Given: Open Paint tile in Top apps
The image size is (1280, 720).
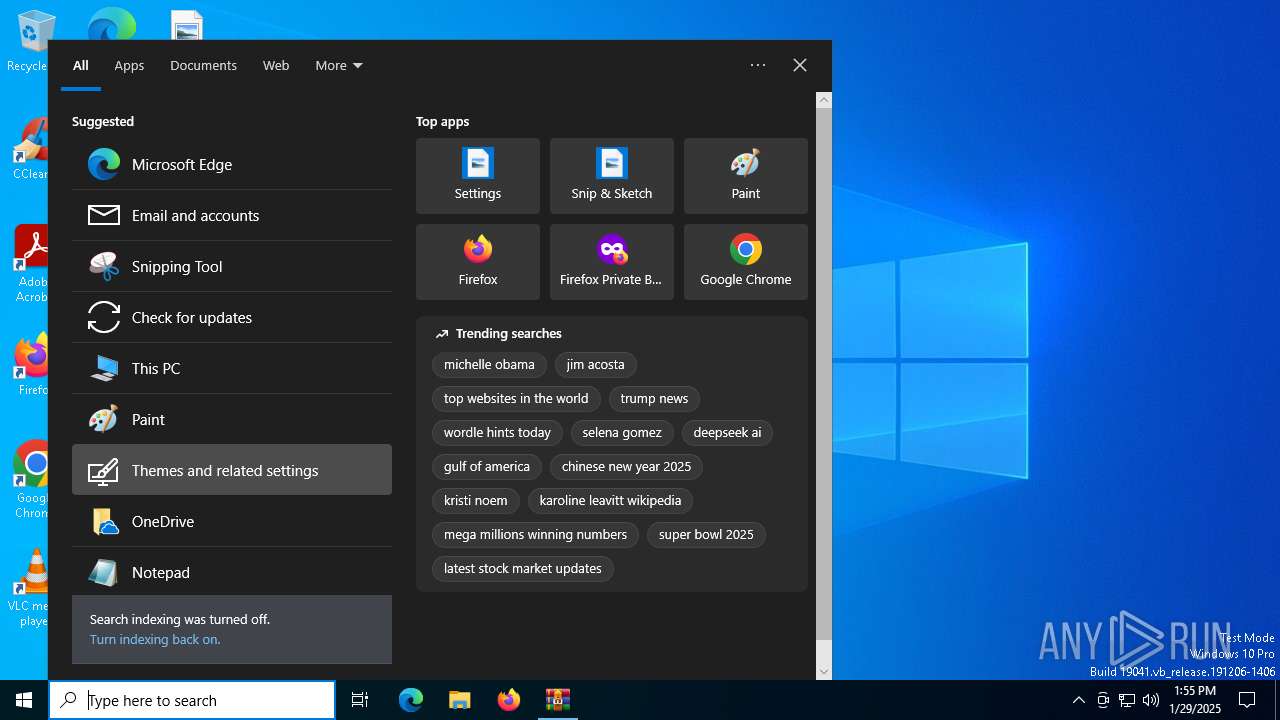Looking at the screenshot, I should (x=746, y=176).
